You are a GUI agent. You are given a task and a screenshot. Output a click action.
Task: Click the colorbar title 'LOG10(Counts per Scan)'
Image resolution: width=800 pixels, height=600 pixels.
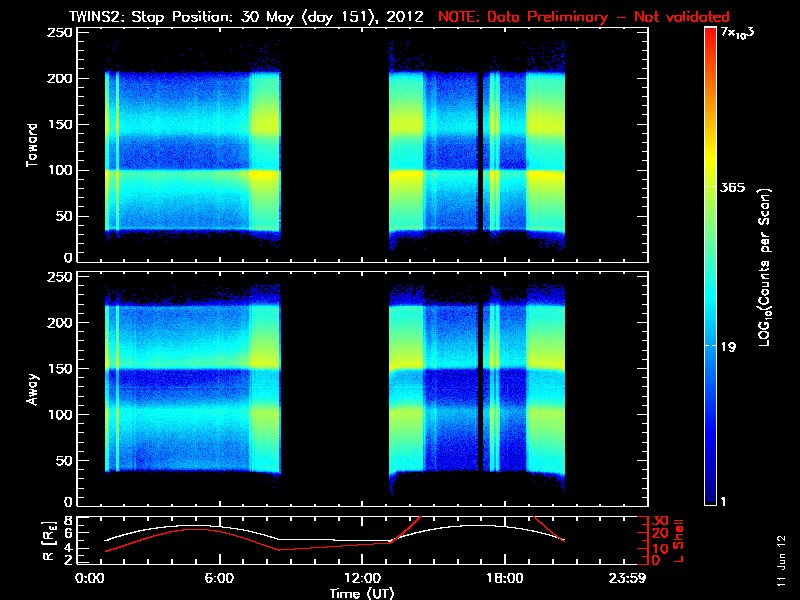(765, 267)
